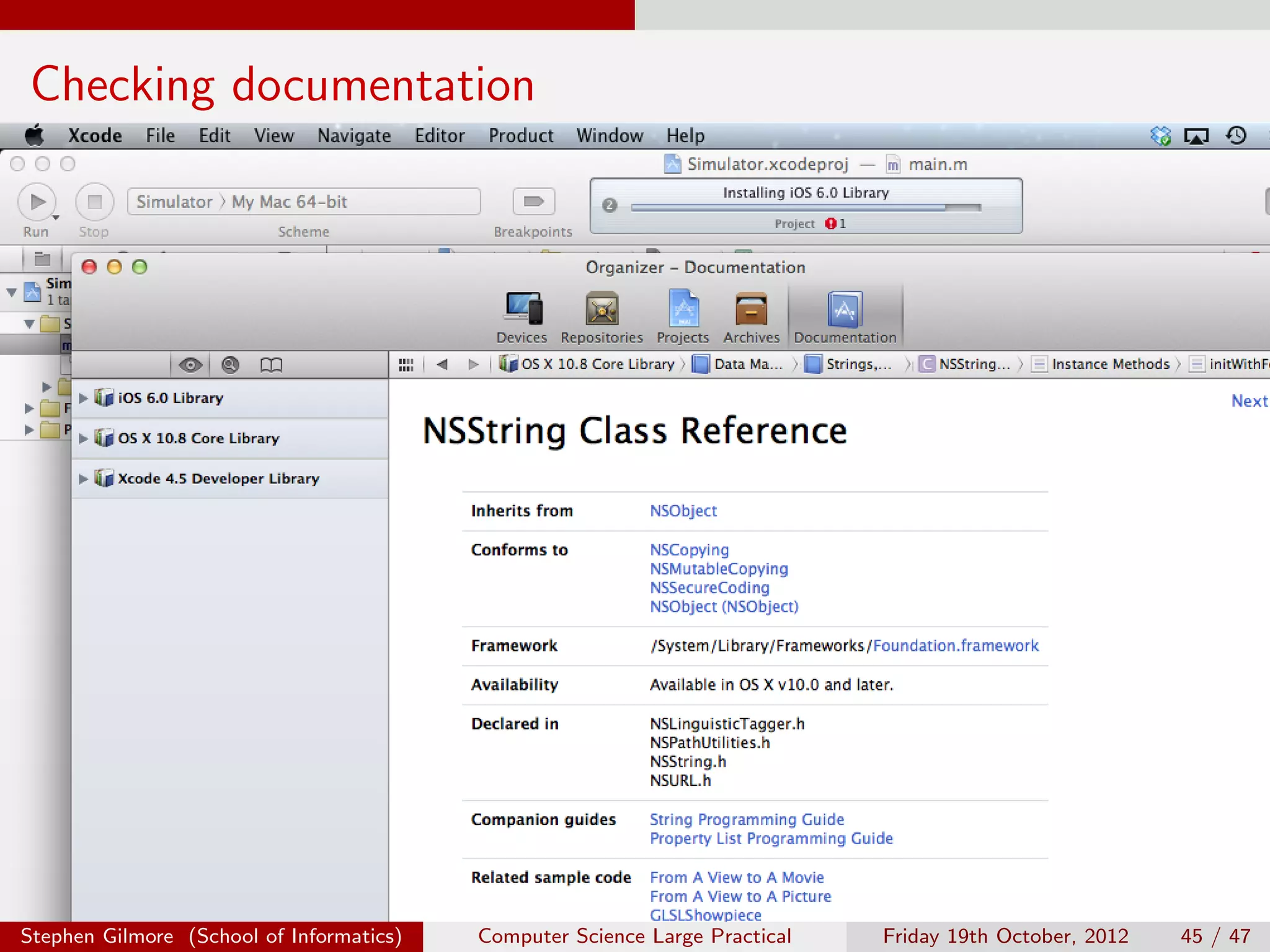Click the activity count badge showing 2
Screen dimensions: 1270x952
610,205
